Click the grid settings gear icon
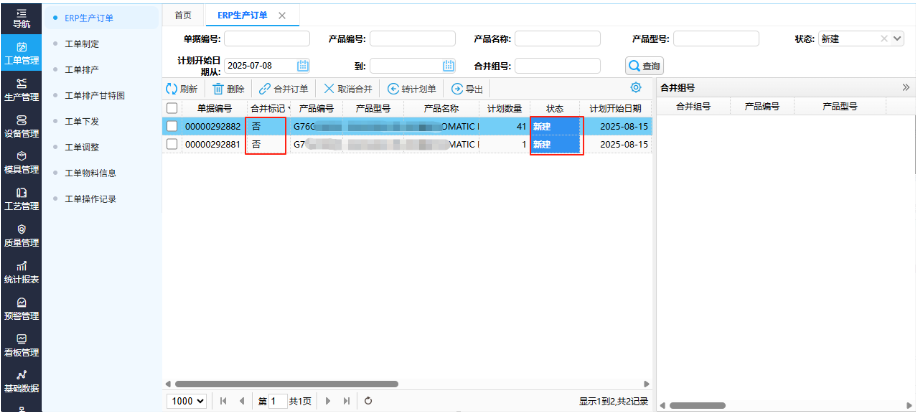 [x=635, y=88]
